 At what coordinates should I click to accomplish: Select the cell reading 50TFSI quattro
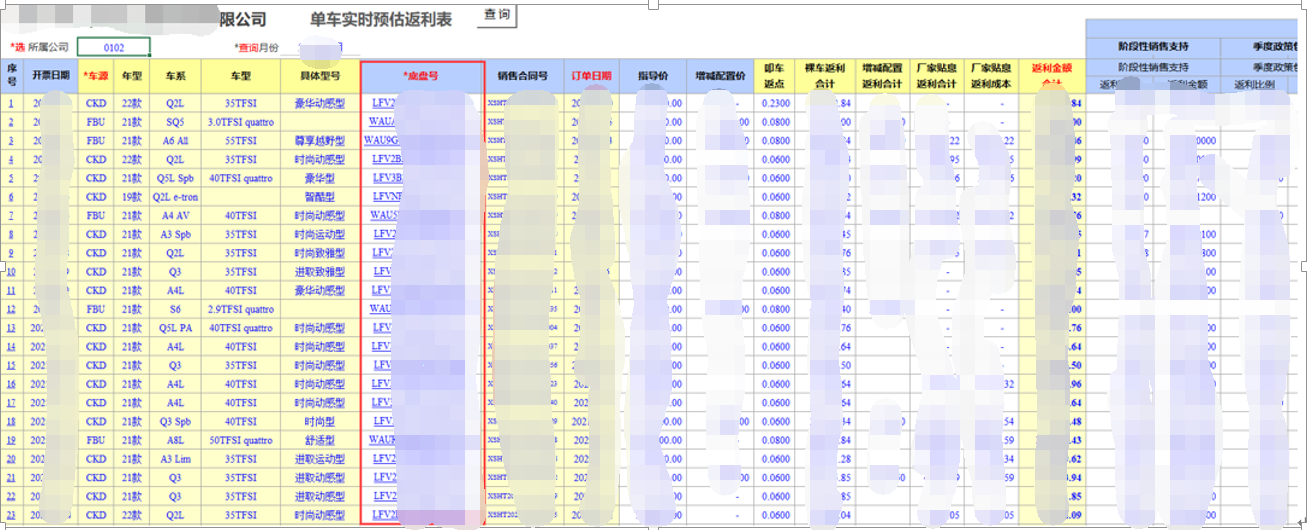[240, 440]
